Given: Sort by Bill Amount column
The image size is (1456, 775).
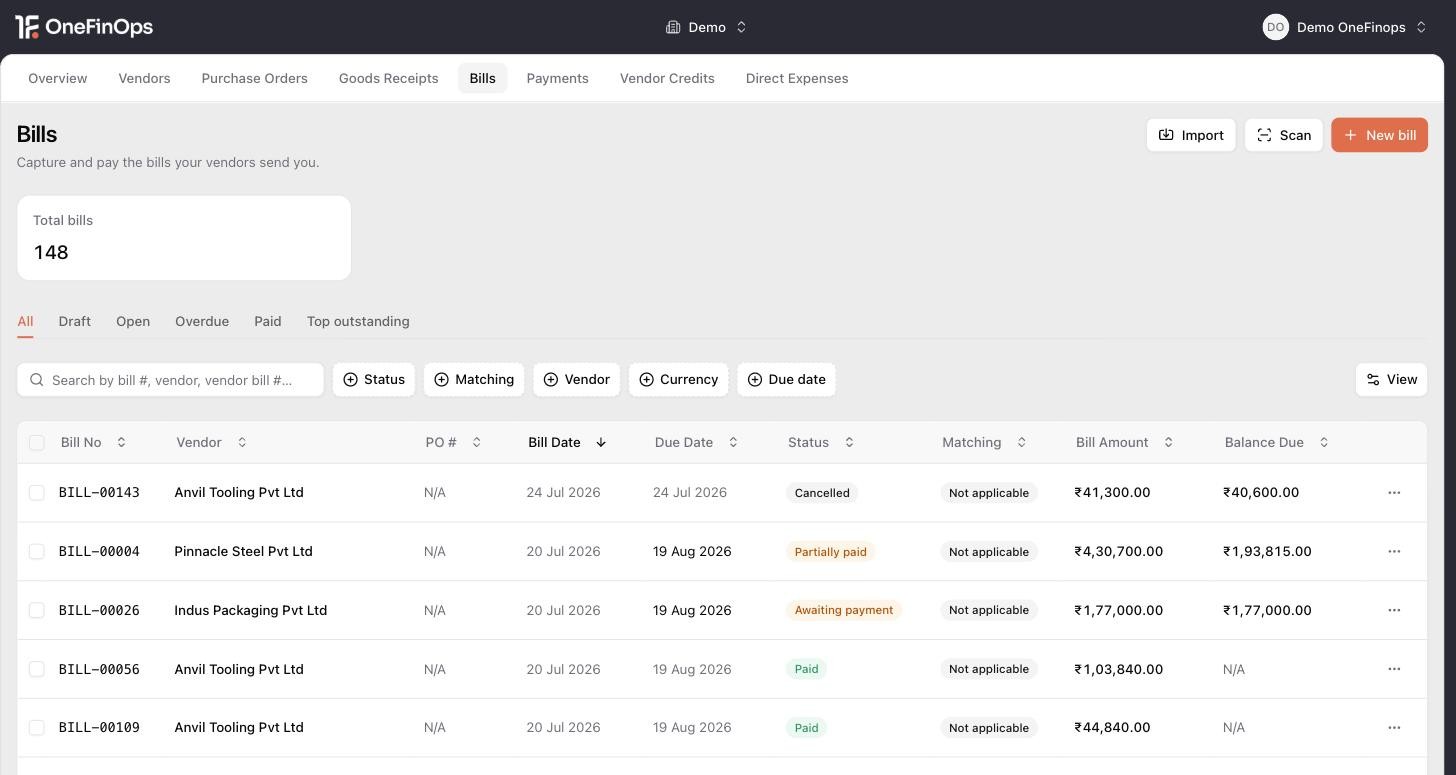Looking at the screenshot, I should 1124,442.
